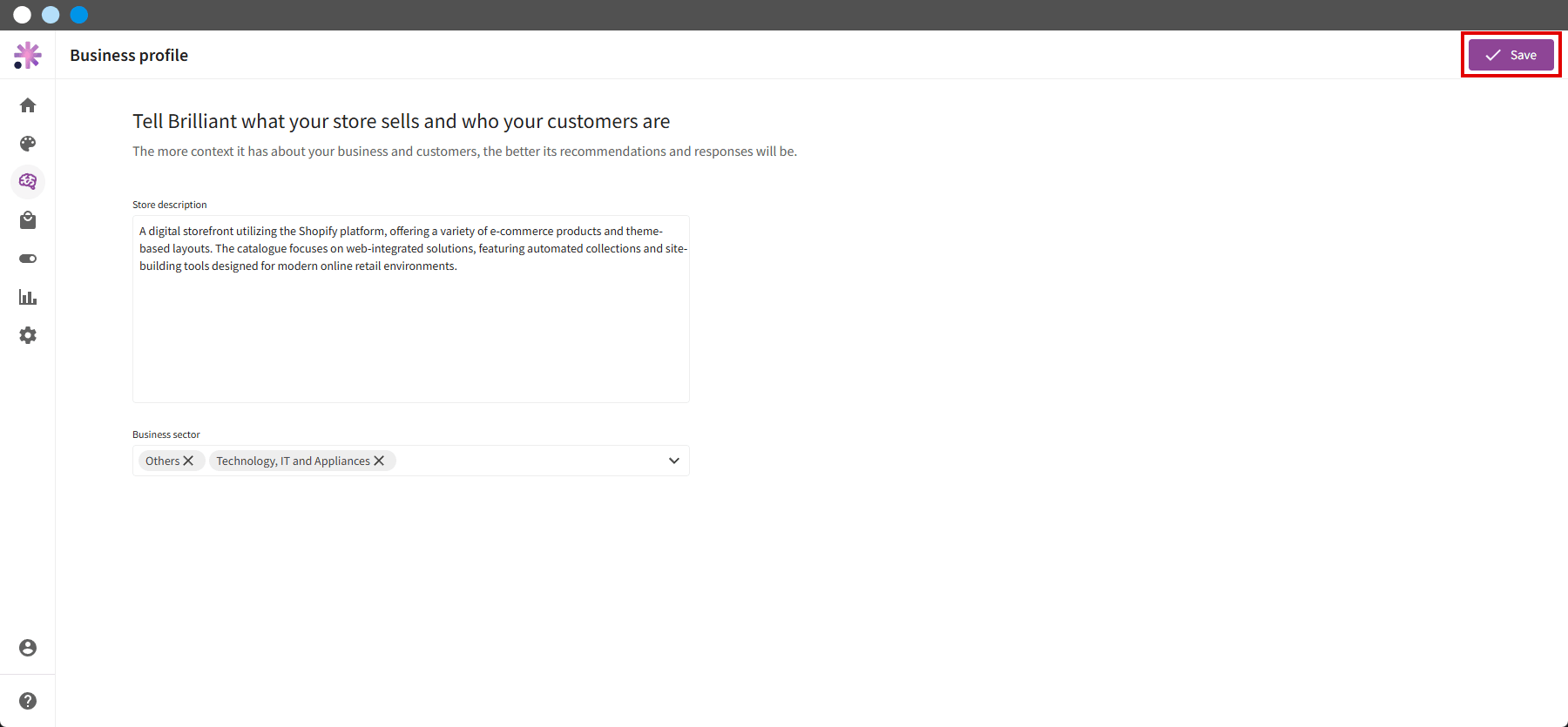This screenshot has width=1568, height=727.
Task: Expand the Business sector dropdown arrow
Action: (673, 461)
